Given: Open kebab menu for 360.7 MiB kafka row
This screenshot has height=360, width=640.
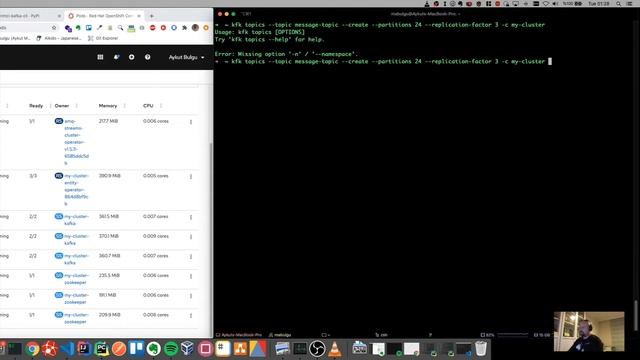Looking at the screenshot, I should [x=191, y=256].
